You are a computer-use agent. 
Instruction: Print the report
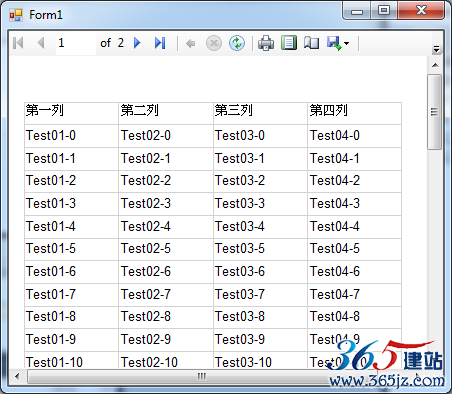(266, 43)
